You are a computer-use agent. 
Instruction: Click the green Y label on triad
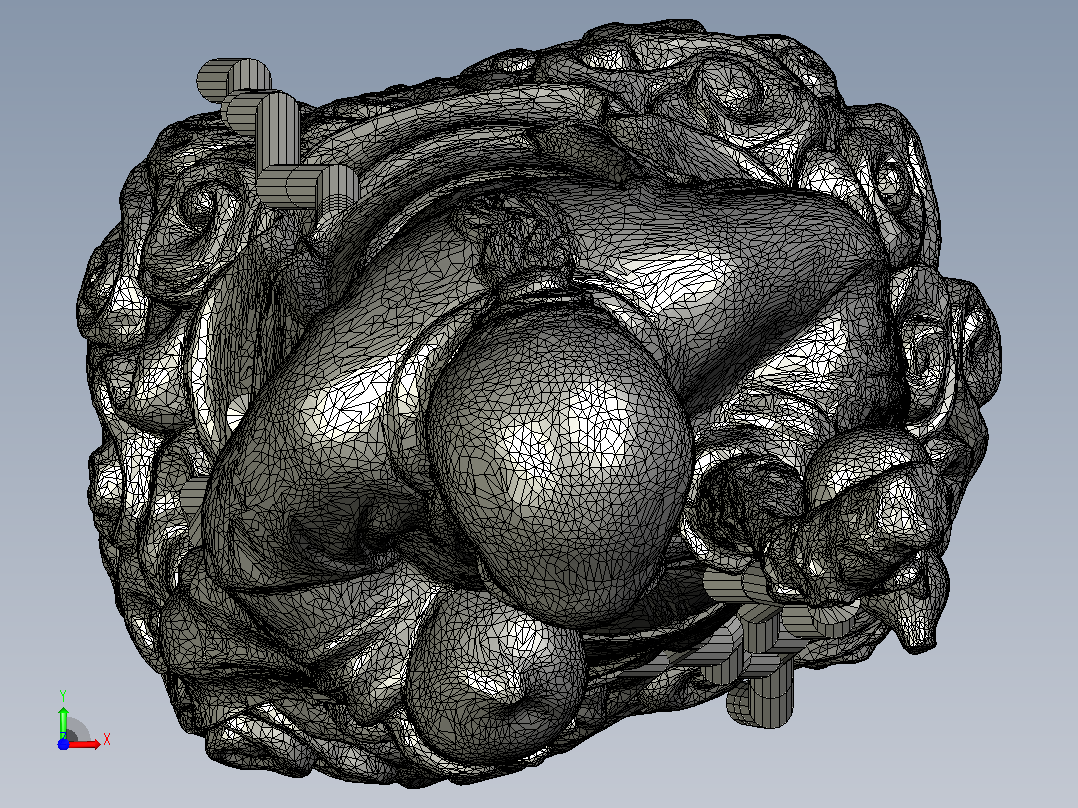coord(63,696)
